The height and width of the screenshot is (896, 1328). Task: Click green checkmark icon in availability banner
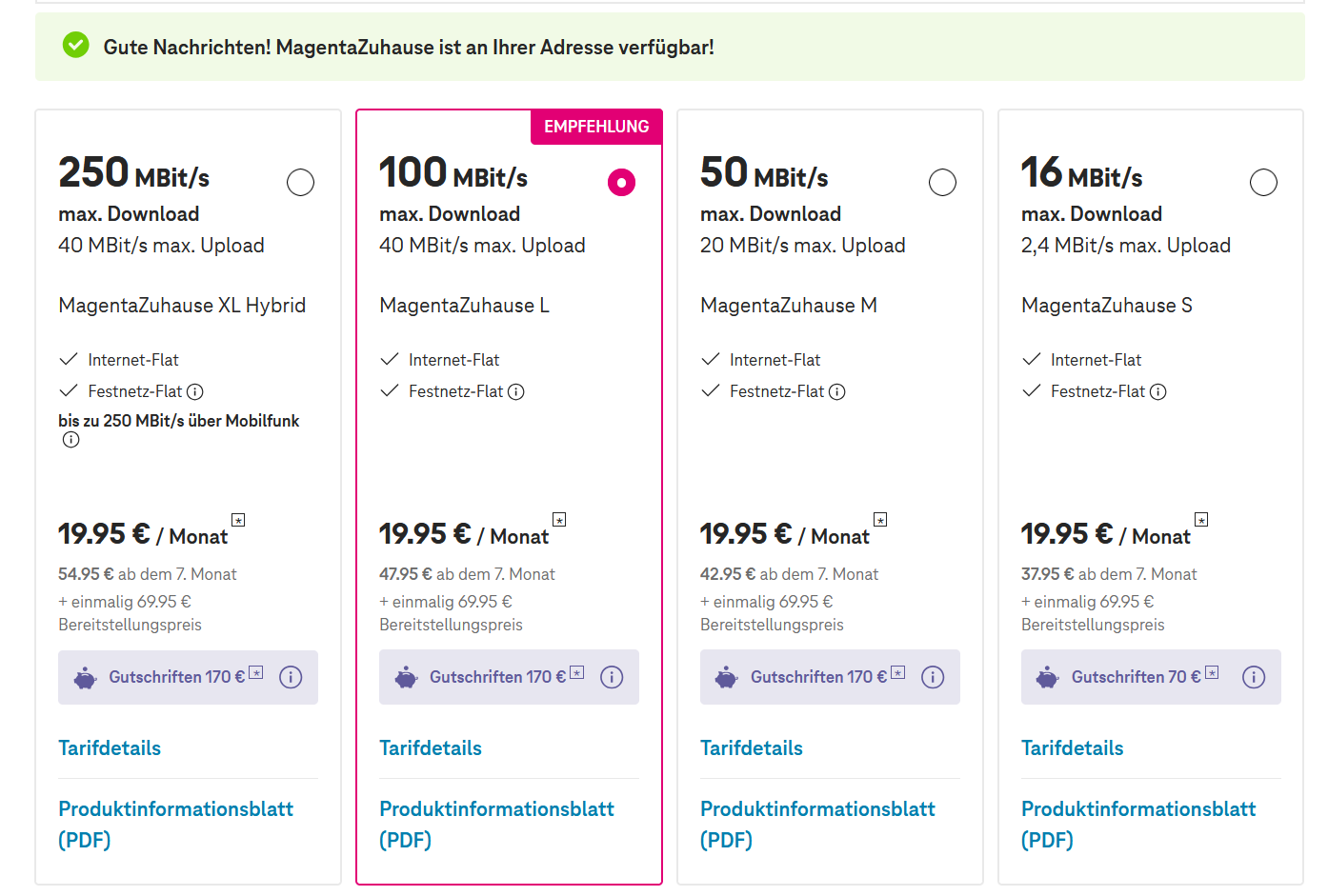pos(75,45)
